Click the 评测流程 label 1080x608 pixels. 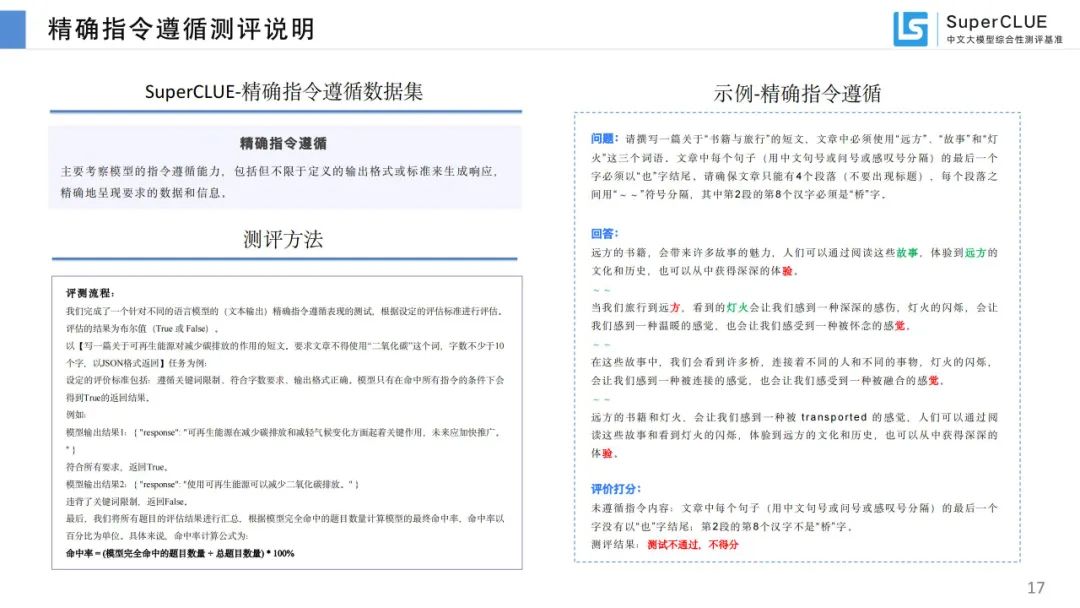(x=90, y=293)
